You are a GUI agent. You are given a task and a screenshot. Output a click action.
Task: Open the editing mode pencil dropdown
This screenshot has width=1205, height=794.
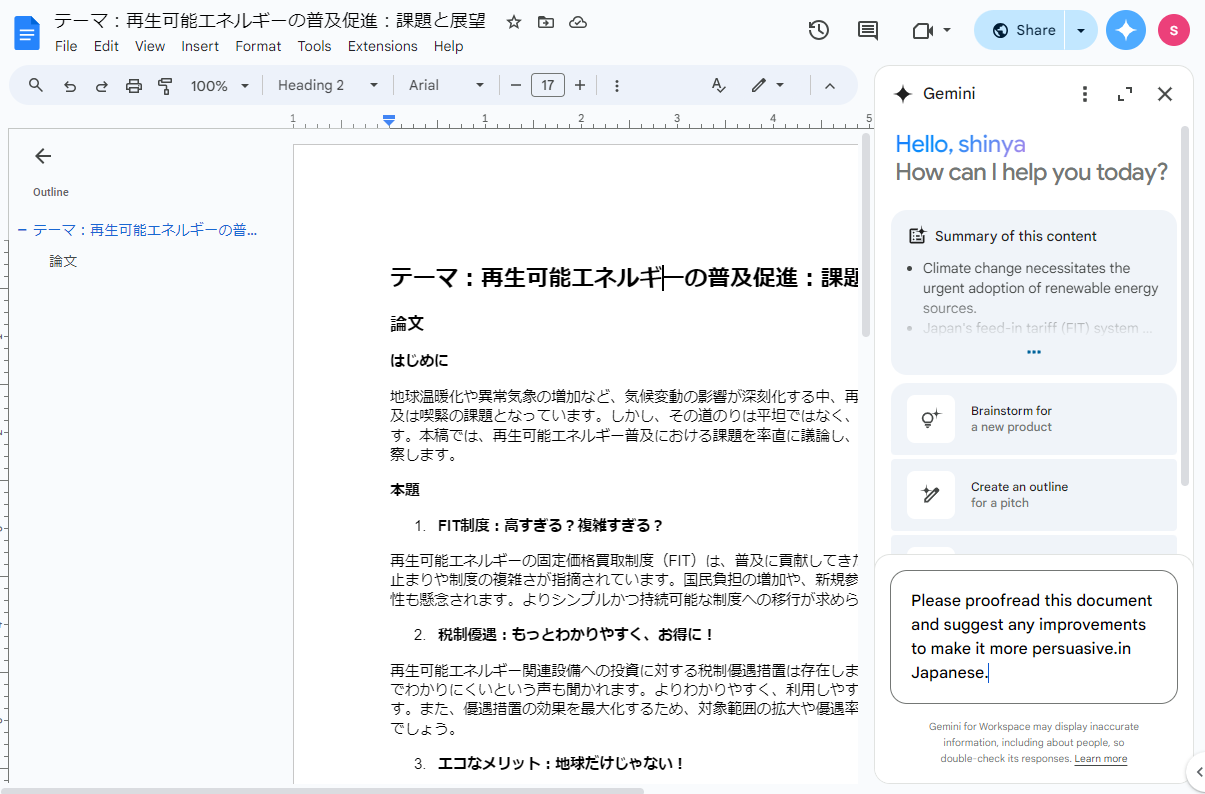768,85
